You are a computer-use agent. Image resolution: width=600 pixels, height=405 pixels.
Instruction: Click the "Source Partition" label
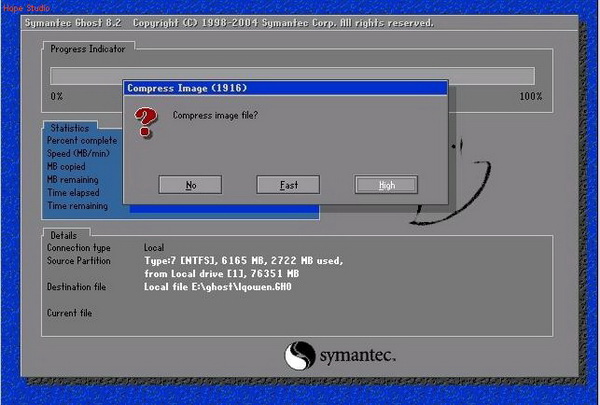(79, 261)
